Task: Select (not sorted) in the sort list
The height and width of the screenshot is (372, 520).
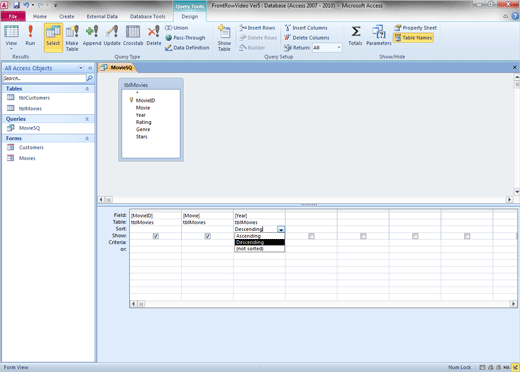Action: click(x=260, y=249)
